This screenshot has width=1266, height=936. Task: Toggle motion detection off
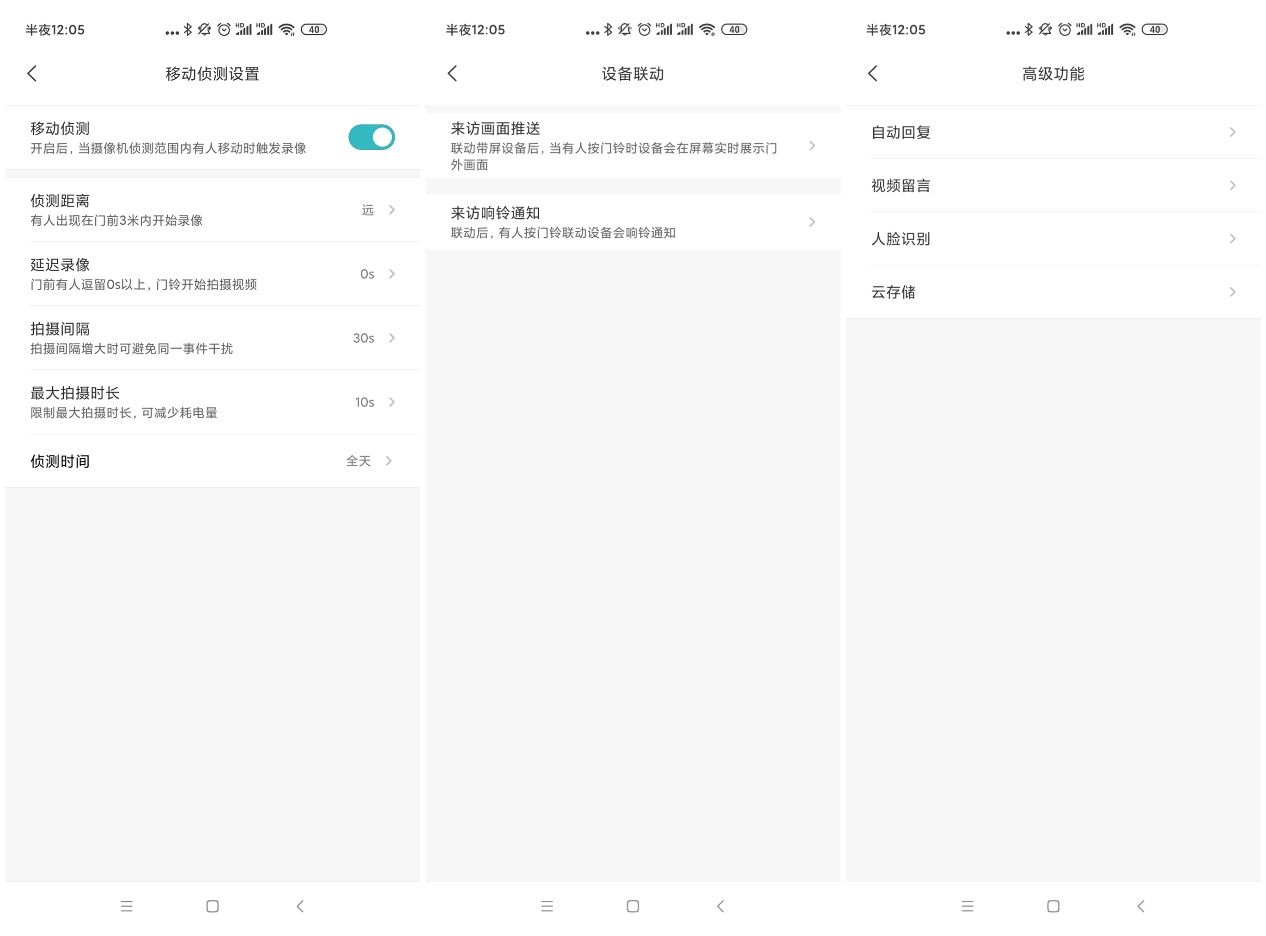[x=371, y=137]
